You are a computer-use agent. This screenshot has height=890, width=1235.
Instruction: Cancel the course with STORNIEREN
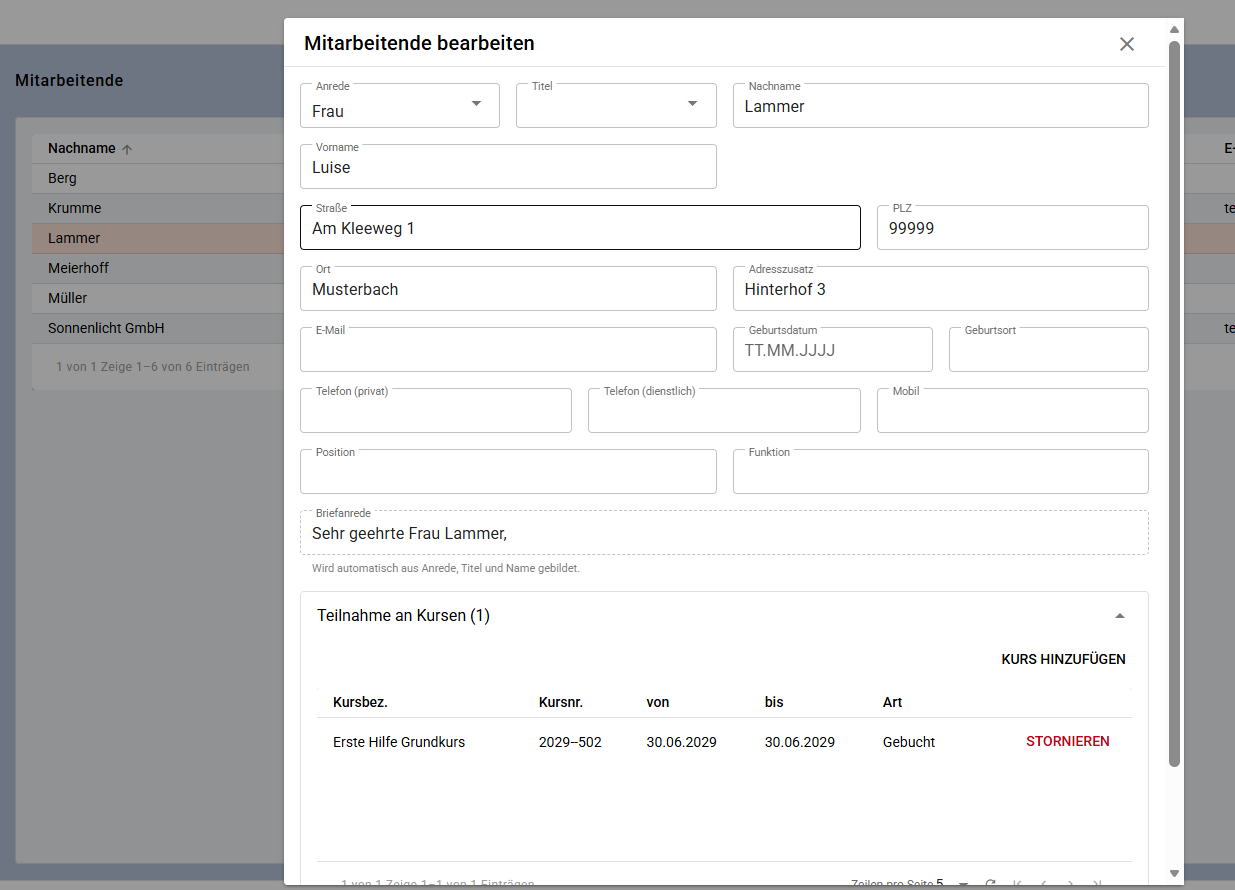[x=1068, y=742]
